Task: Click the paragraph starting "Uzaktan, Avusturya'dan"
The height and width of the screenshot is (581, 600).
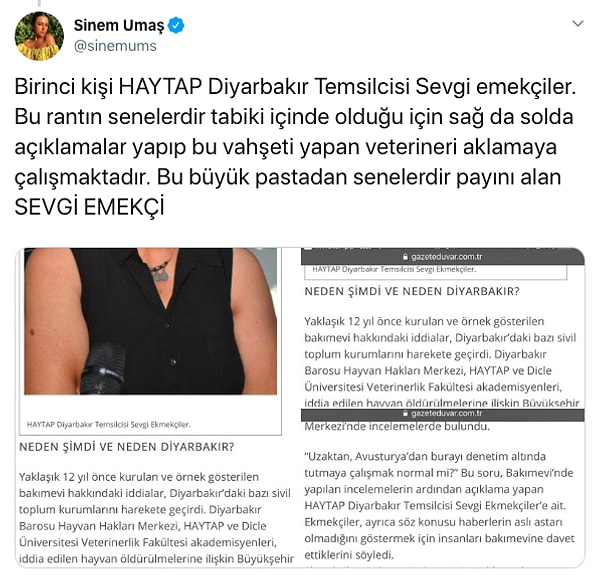Action: [x=439, y=505]
